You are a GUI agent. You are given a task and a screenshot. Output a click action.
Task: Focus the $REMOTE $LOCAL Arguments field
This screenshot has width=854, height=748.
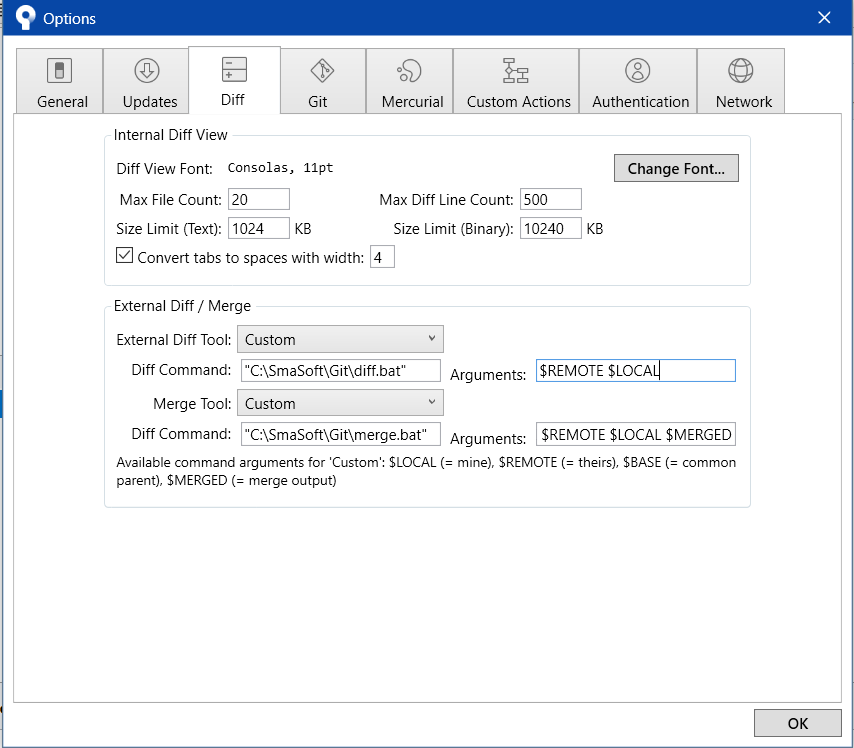tap(636, 370)
